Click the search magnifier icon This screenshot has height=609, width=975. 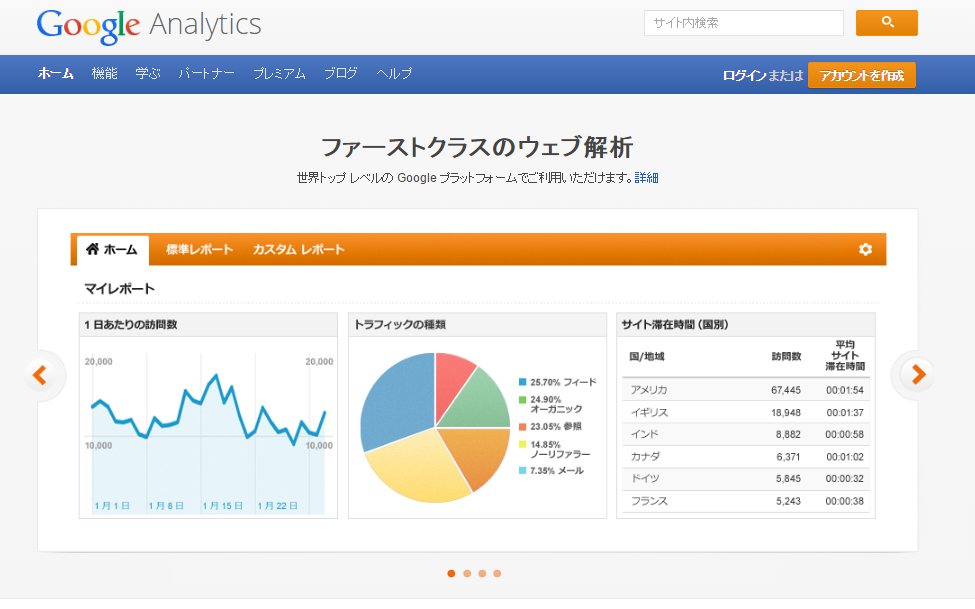point(886,22)
